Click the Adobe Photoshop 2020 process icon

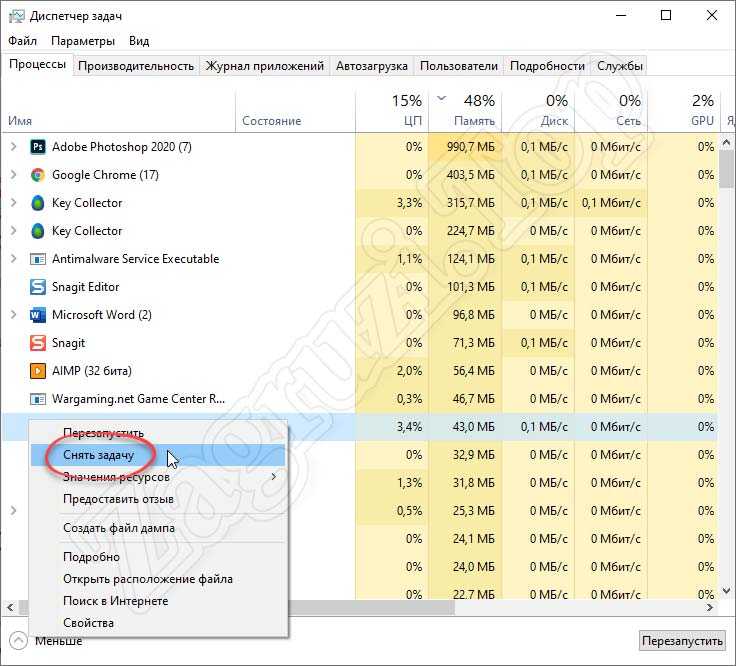(38, 147)
